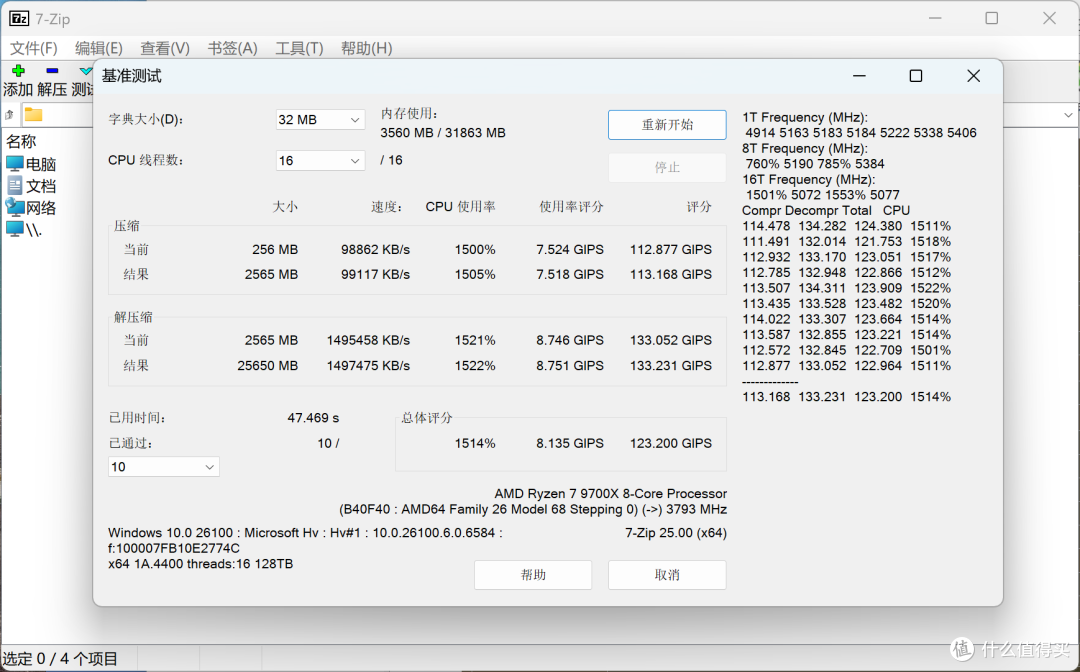Select the 电脑 item in the file list
This screenshot has height=672, width=1080.
[x=31, y=164]
